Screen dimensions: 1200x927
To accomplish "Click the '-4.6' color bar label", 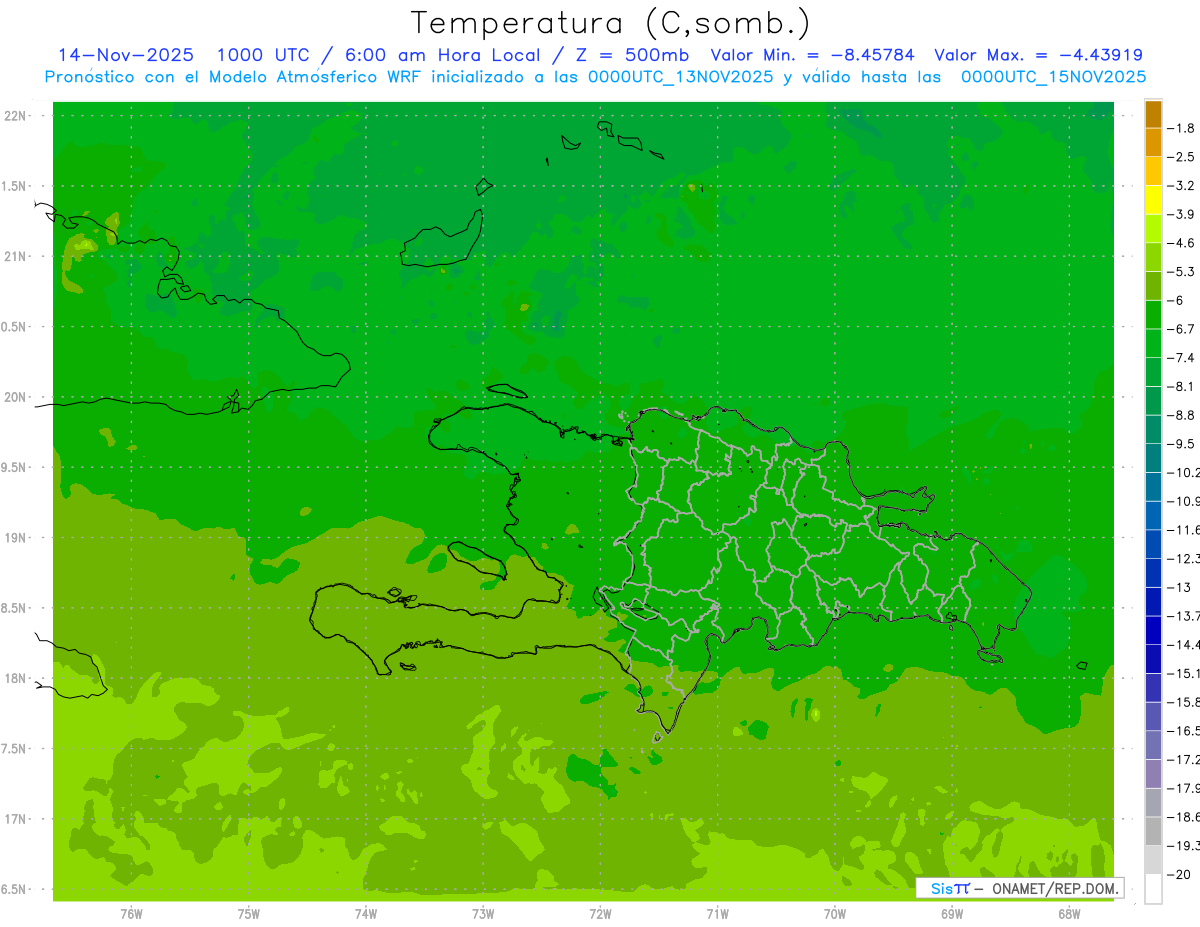I will (1181, 243).
